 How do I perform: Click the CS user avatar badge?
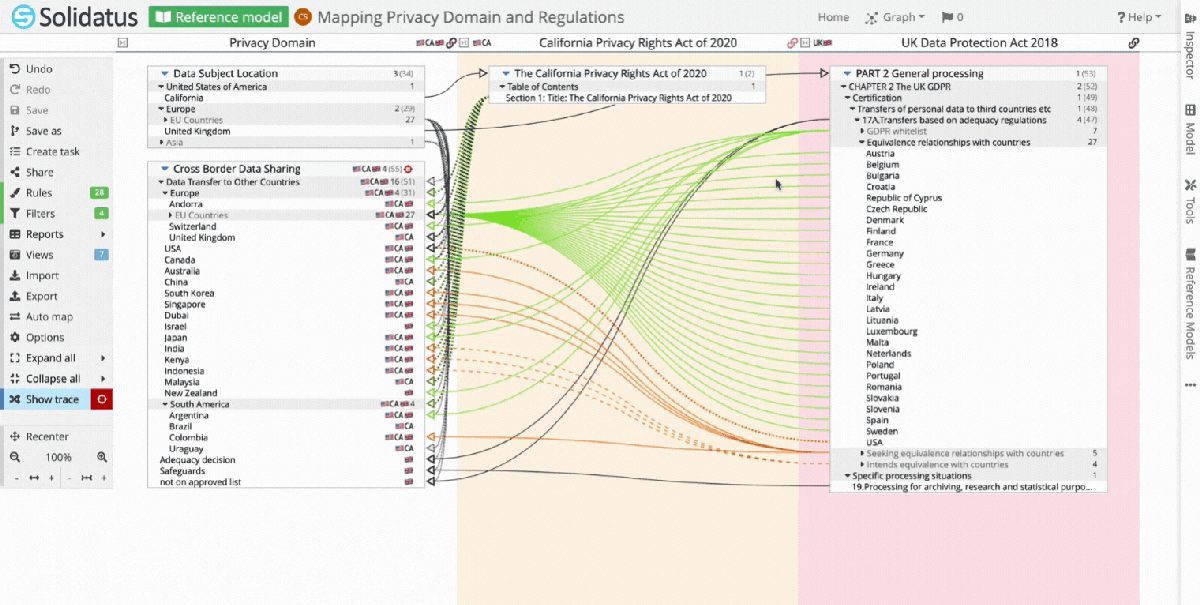[x=303, y=17]
